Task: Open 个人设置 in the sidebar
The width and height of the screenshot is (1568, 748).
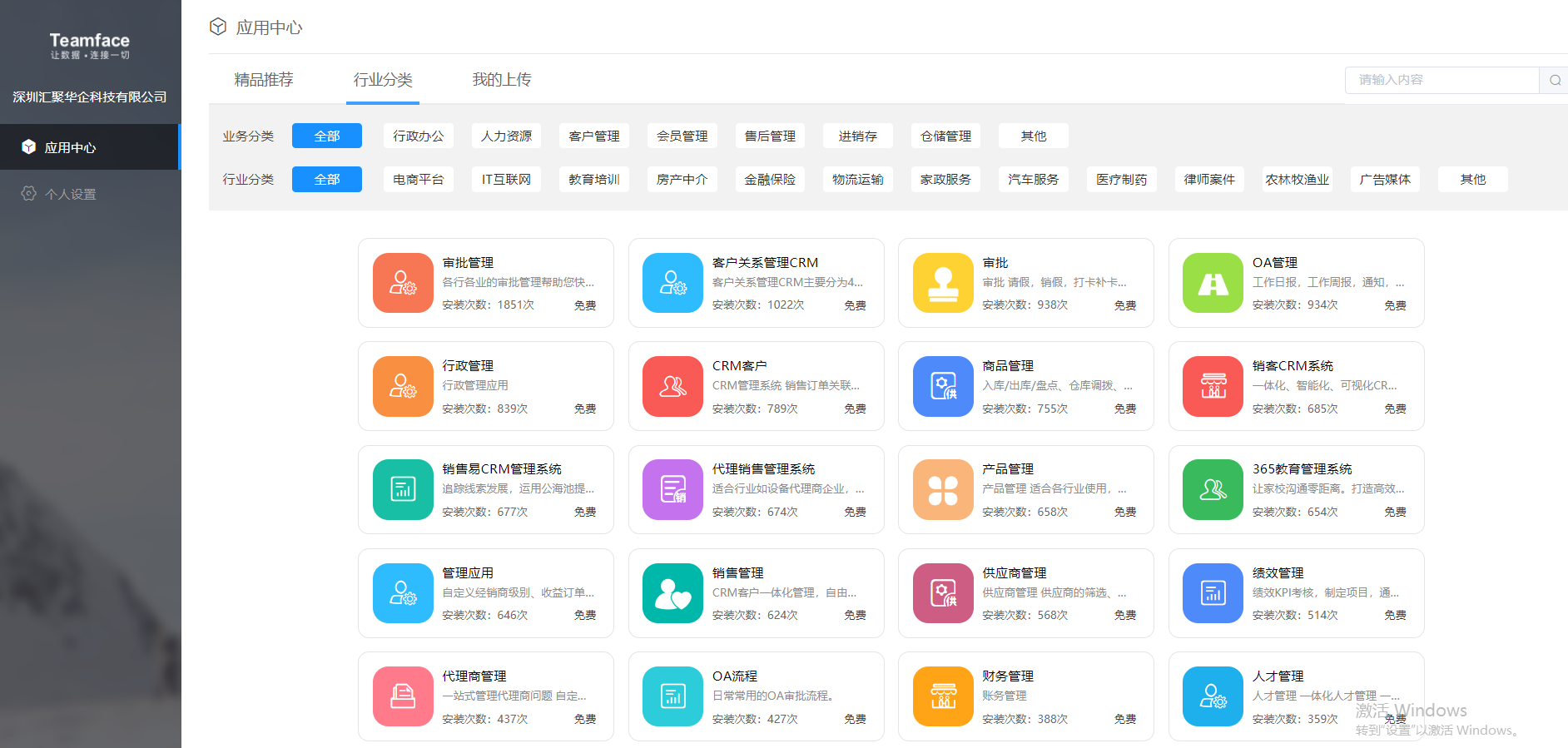Action: [x=71, y=194]
